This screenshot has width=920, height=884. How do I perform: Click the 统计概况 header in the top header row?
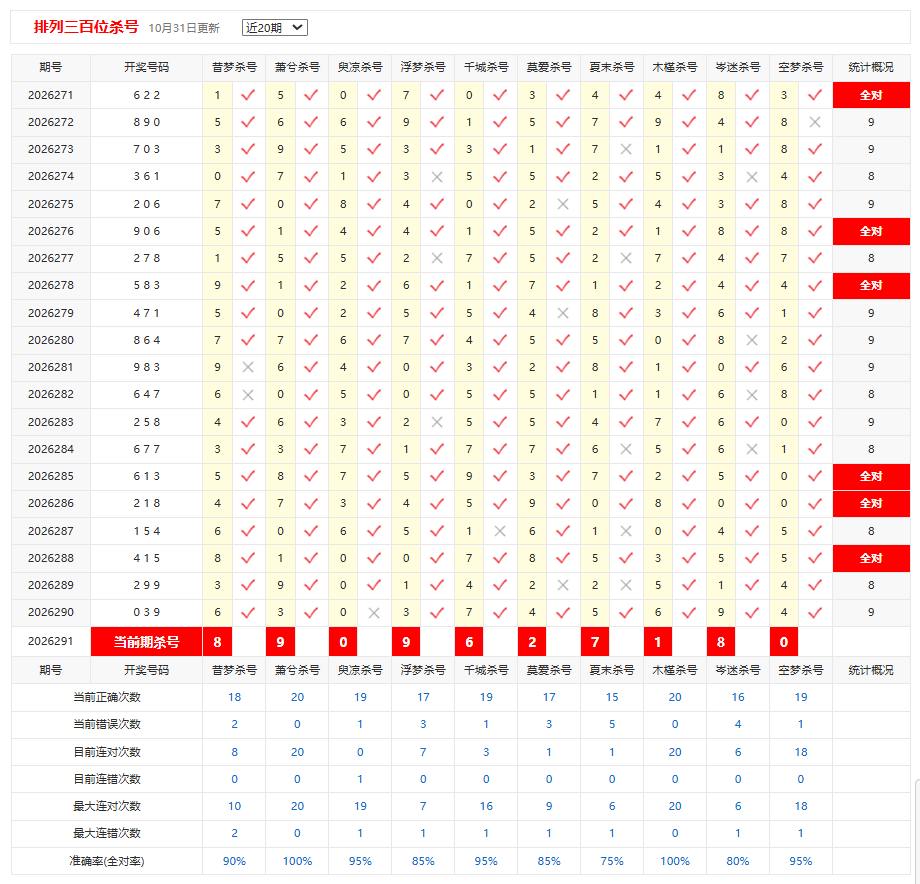tap(871, 67)
